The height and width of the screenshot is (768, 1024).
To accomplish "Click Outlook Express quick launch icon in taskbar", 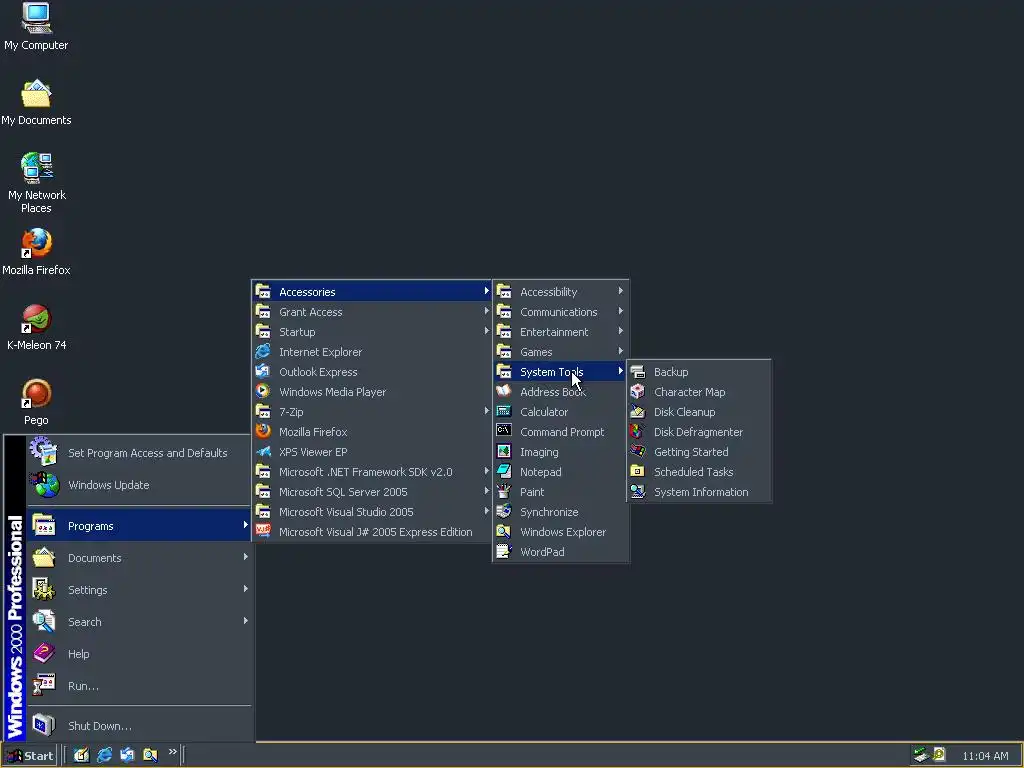I will point(127,755).
